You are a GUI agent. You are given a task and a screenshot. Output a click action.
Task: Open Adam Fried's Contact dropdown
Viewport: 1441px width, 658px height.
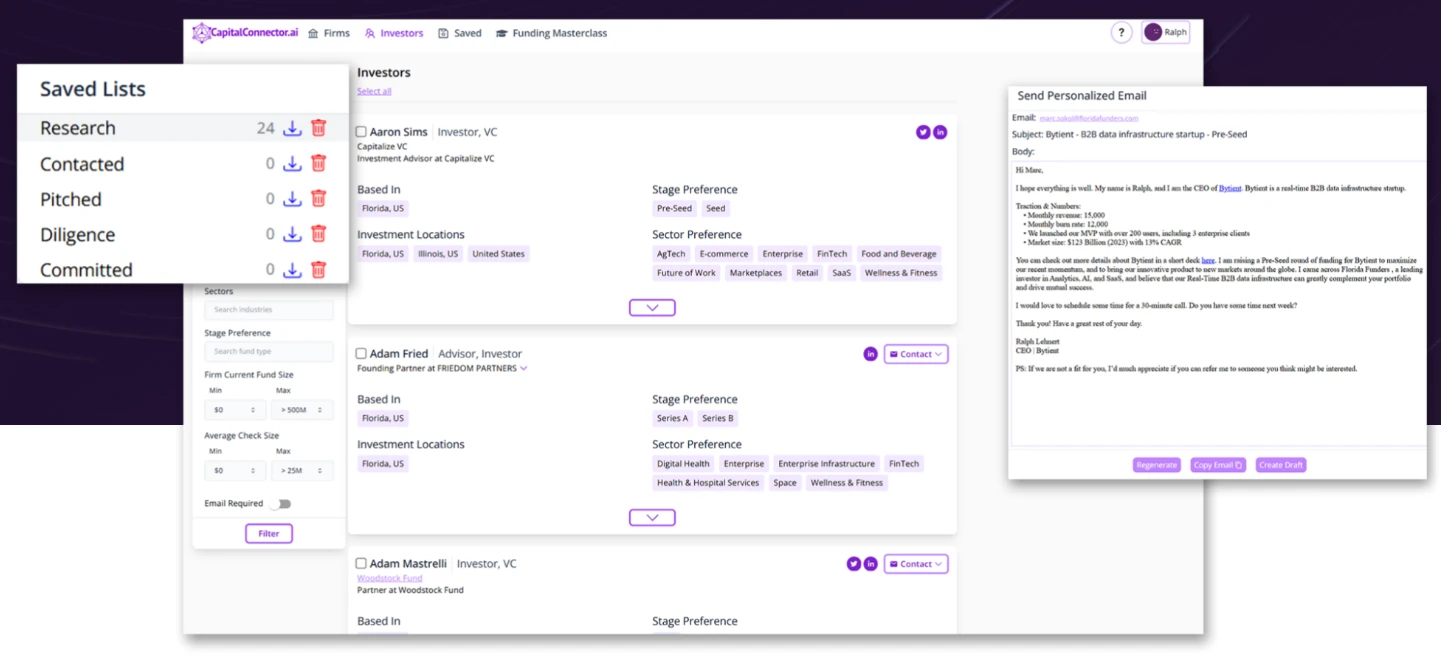[916, 354]
